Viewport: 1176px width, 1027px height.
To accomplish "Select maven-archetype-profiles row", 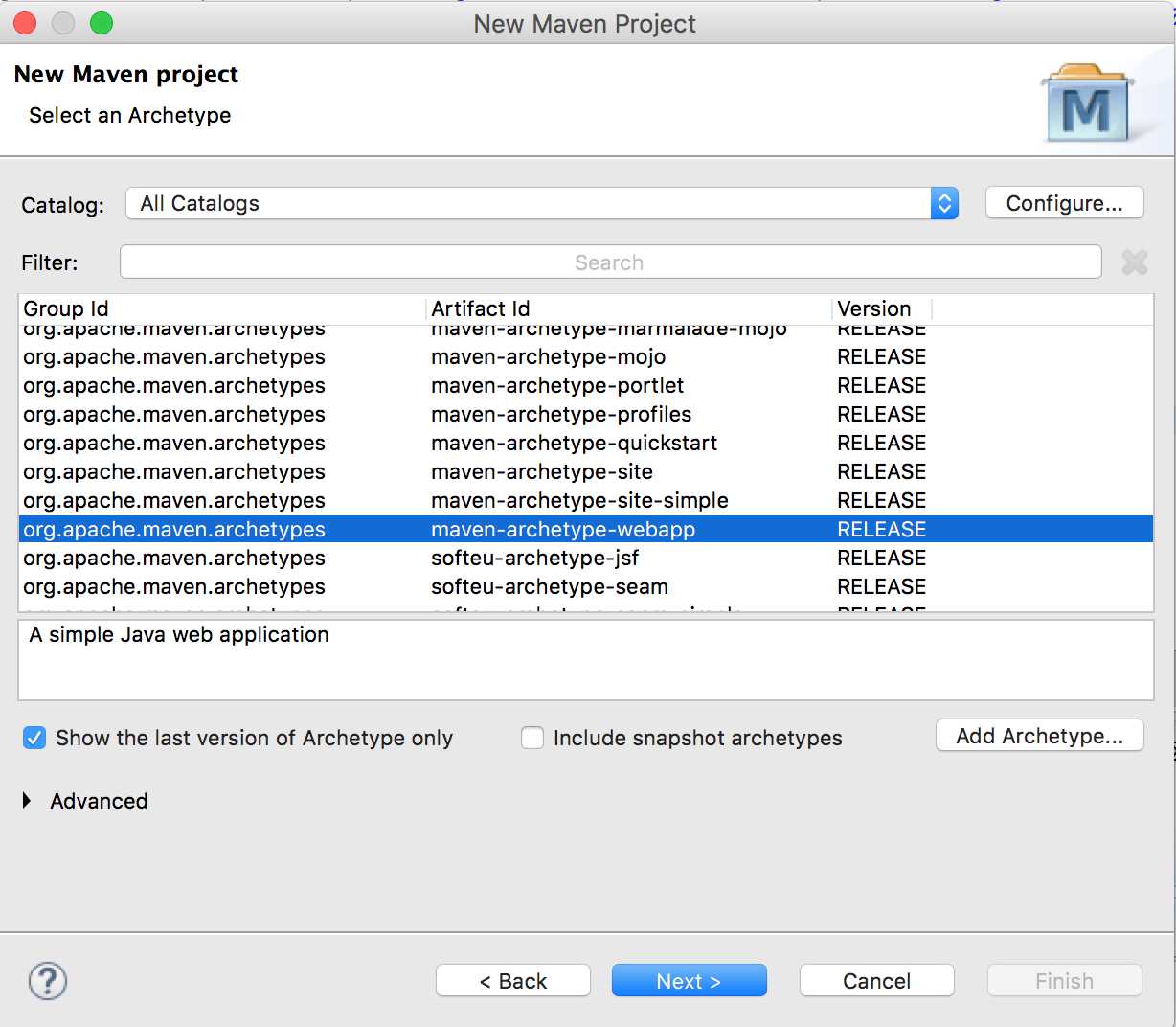I will coord(586,414).
